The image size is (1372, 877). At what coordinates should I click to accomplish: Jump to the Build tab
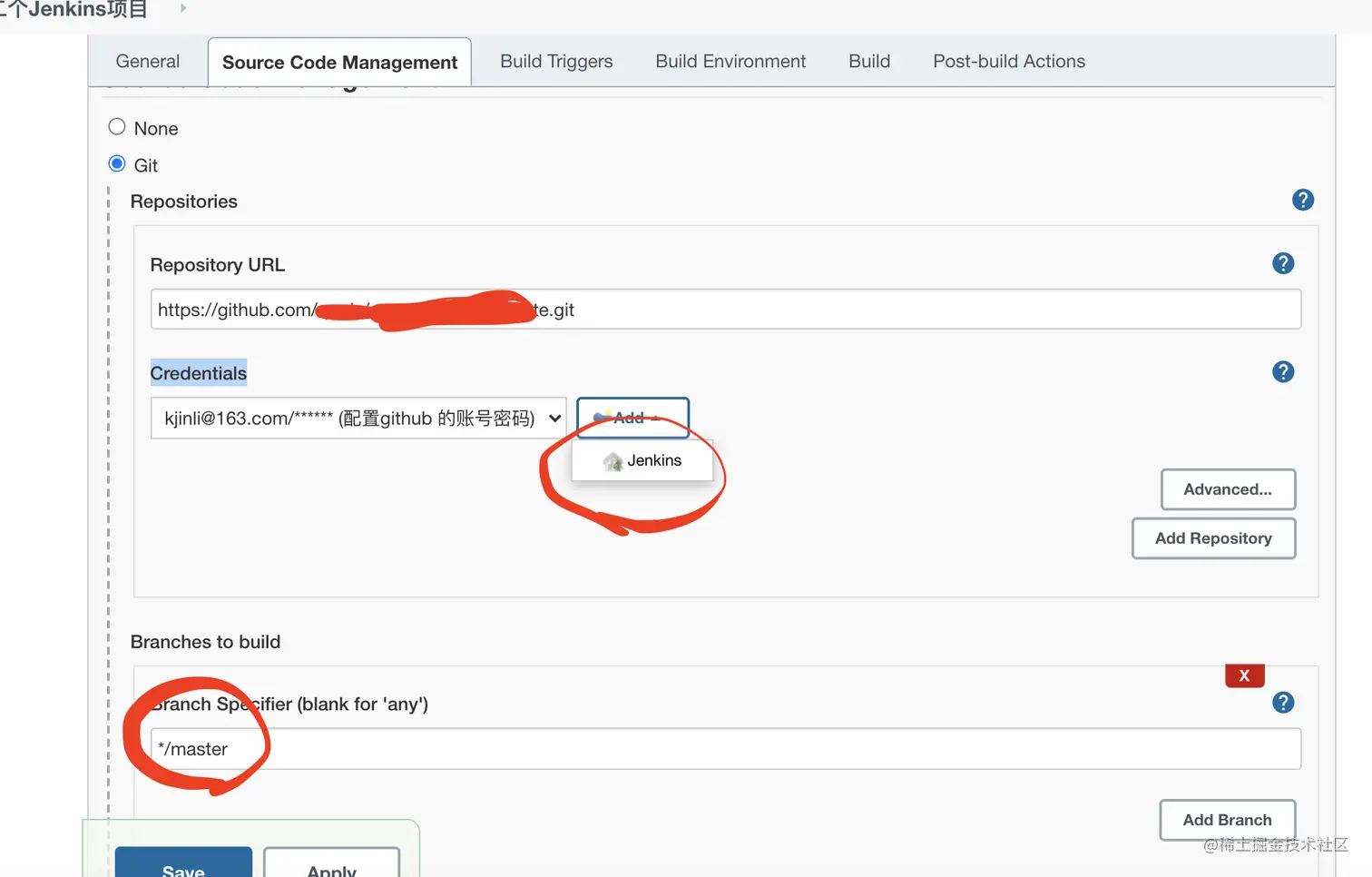point(869,61)
